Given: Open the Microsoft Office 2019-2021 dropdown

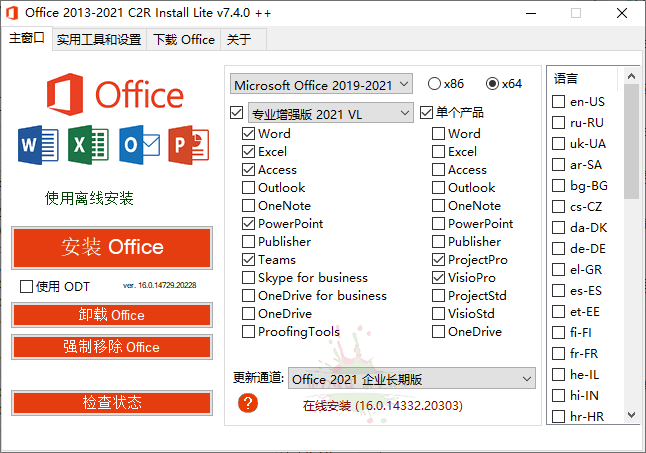Looking at the screenshot, I should click(321, 84).
